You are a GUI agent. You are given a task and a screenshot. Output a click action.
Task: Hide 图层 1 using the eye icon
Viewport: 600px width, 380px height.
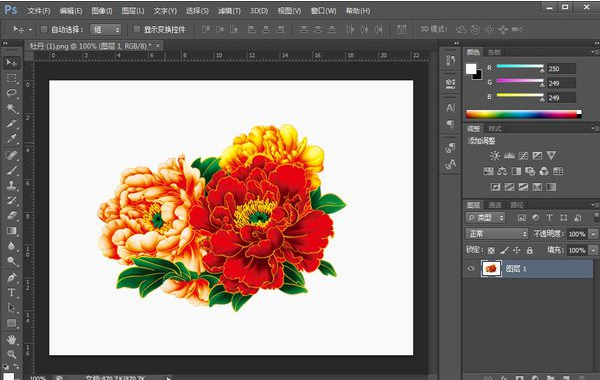[471, 269]
